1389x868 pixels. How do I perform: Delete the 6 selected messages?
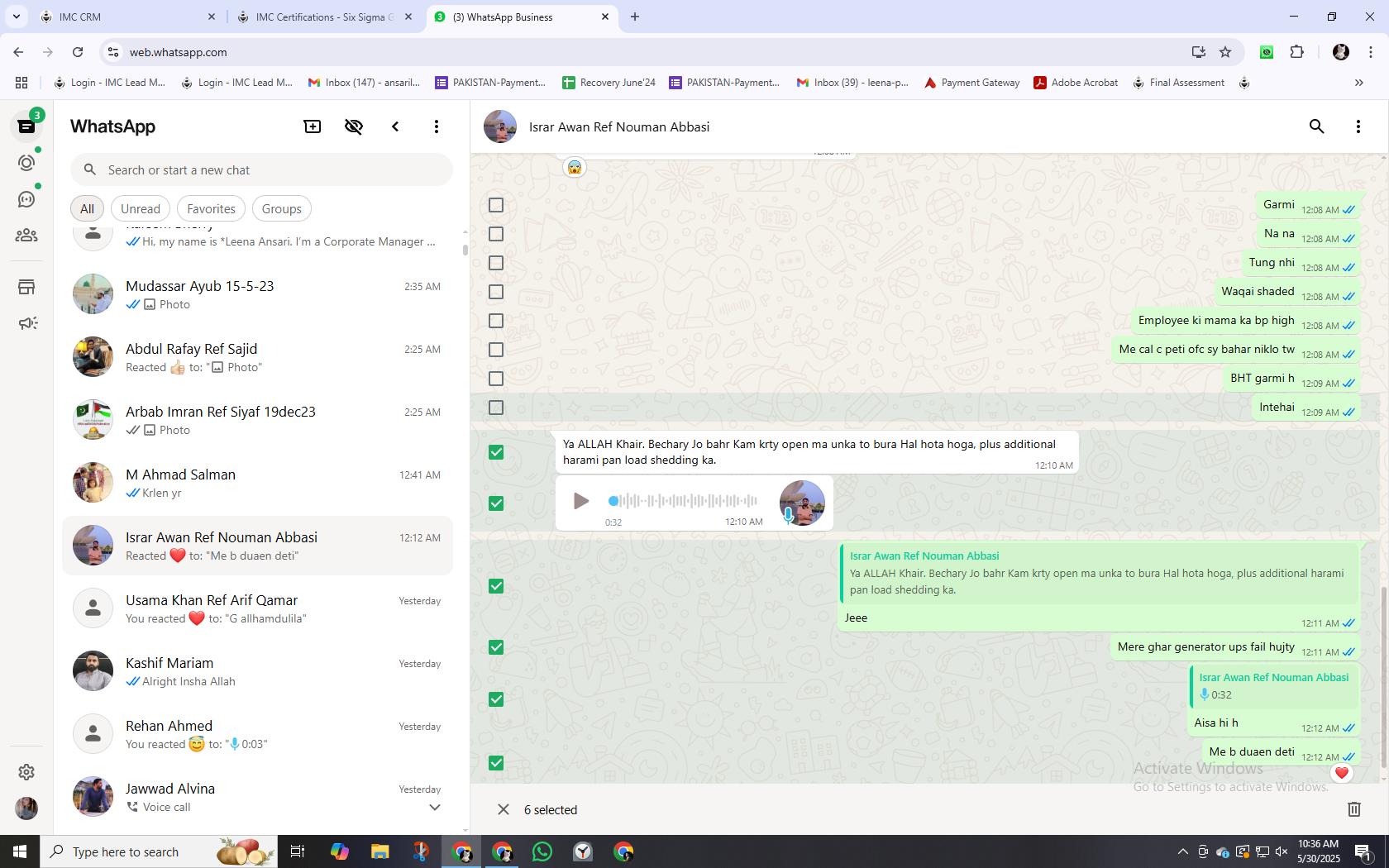1354,809
